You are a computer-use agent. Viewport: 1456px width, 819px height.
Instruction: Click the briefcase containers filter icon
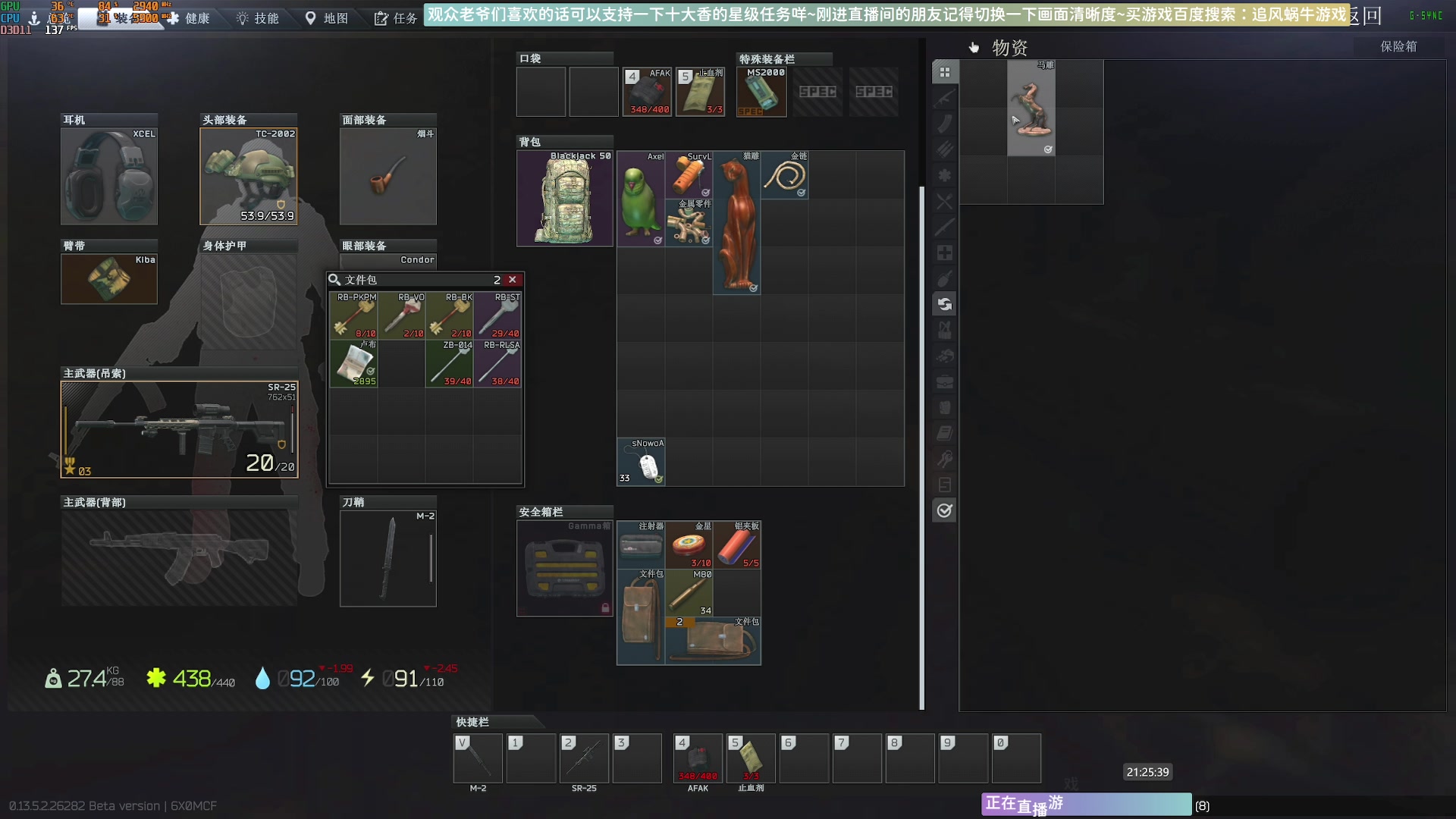(944, 381)
